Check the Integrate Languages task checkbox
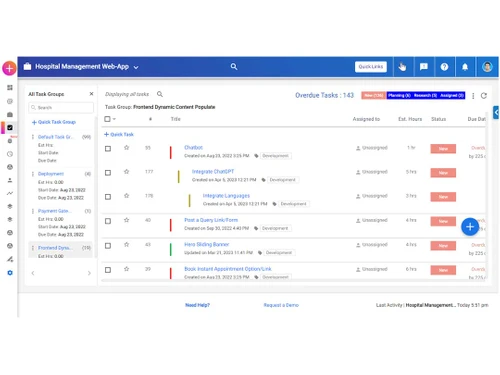The image size is (500, 375). click(x=108, y=197)
